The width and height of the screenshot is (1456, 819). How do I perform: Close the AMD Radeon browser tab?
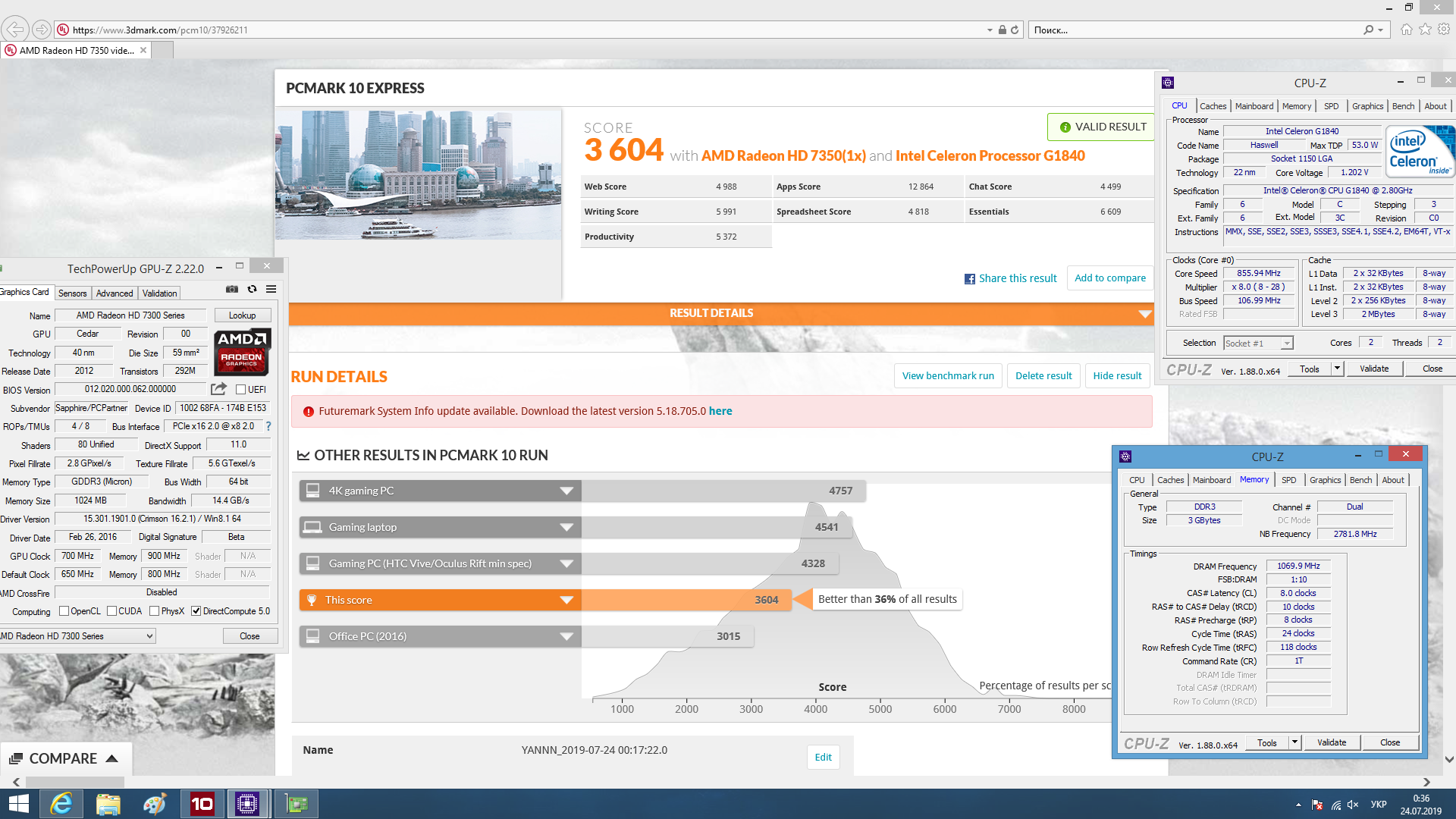pos(143,50)
